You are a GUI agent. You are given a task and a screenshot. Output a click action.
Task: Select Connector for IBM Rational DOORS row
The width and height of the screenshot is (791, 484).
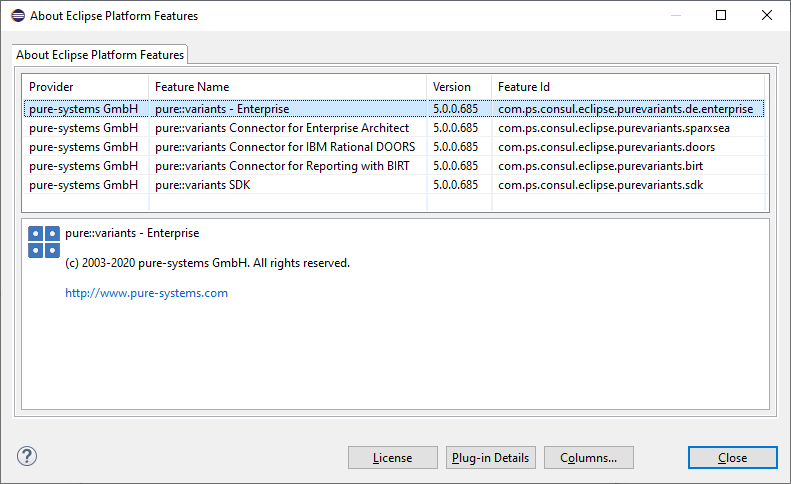(284, 147)
